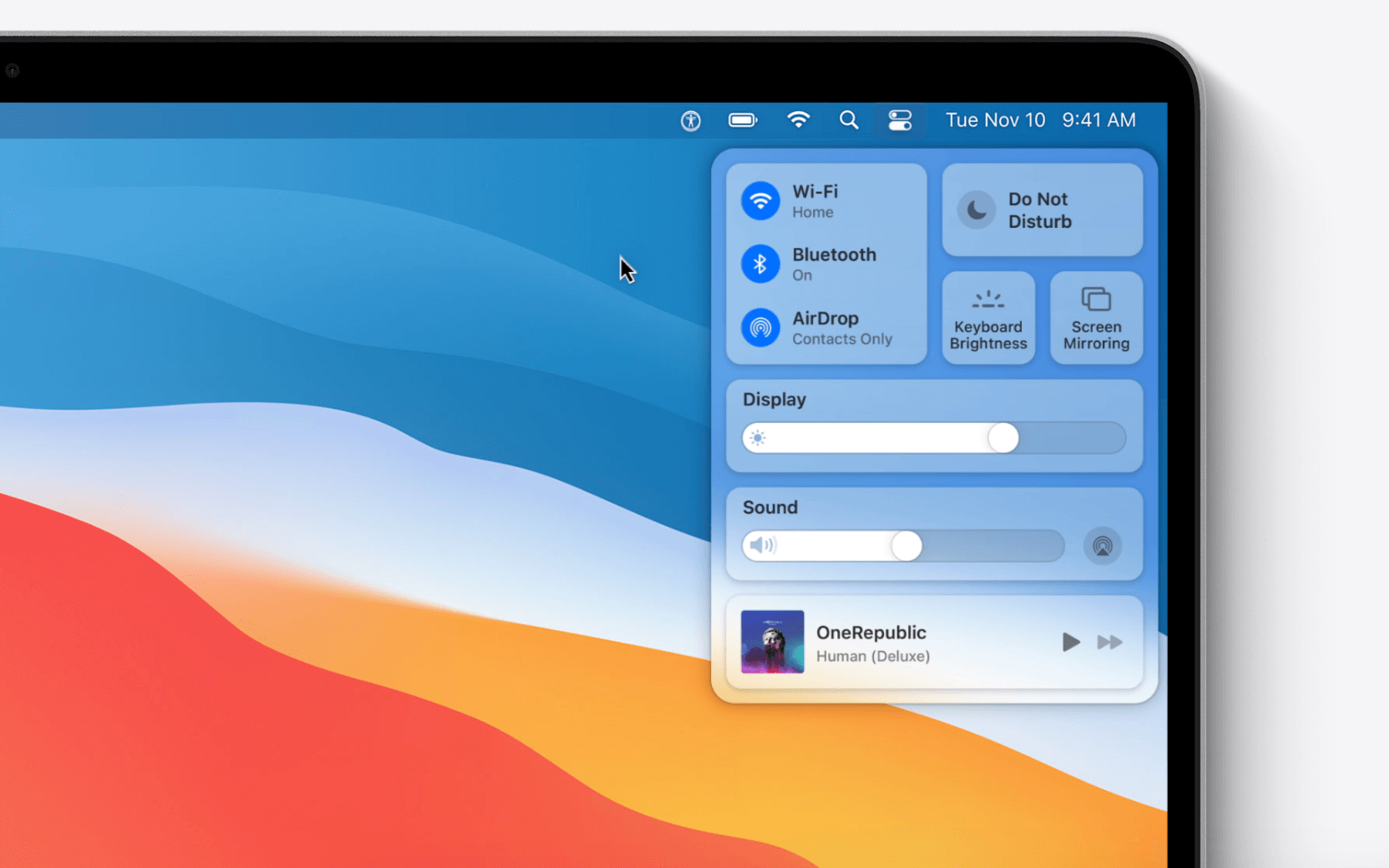
Task: Click the speaker volume icon
Action: point(761,546)
